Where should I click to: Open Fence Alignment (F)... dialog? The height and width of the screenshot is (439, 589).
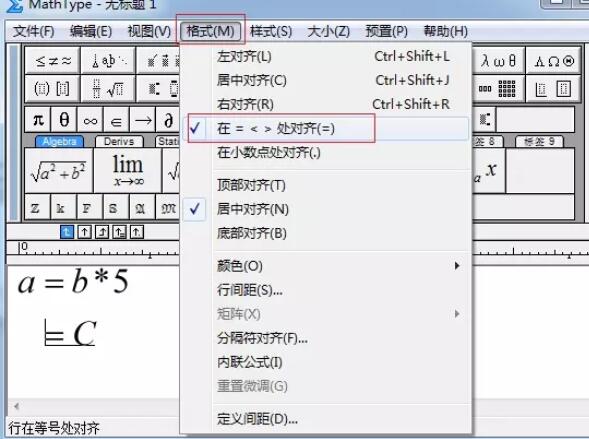point(326,338)
